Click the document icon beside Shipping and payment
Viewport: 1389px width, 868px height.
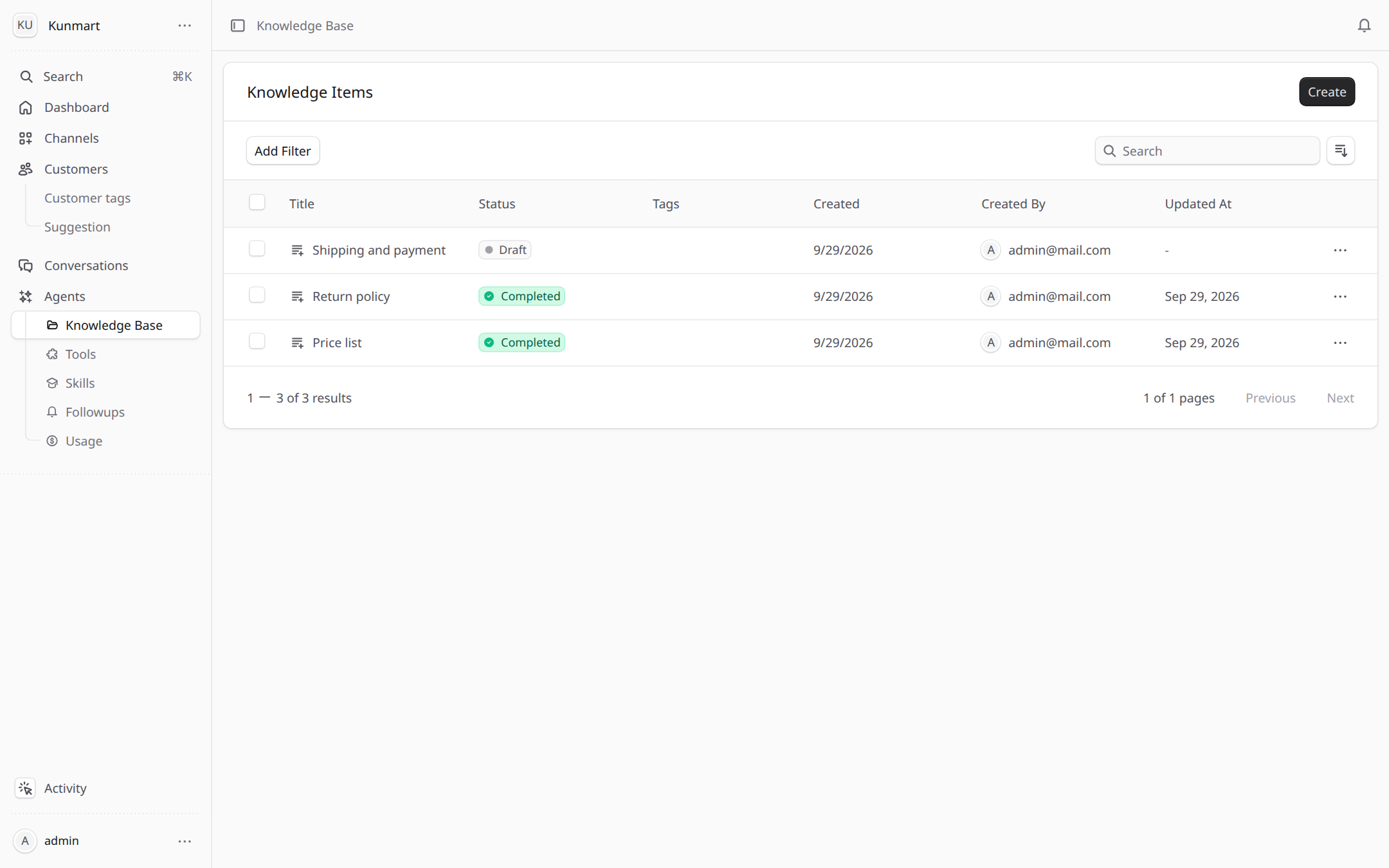point(297,250)
